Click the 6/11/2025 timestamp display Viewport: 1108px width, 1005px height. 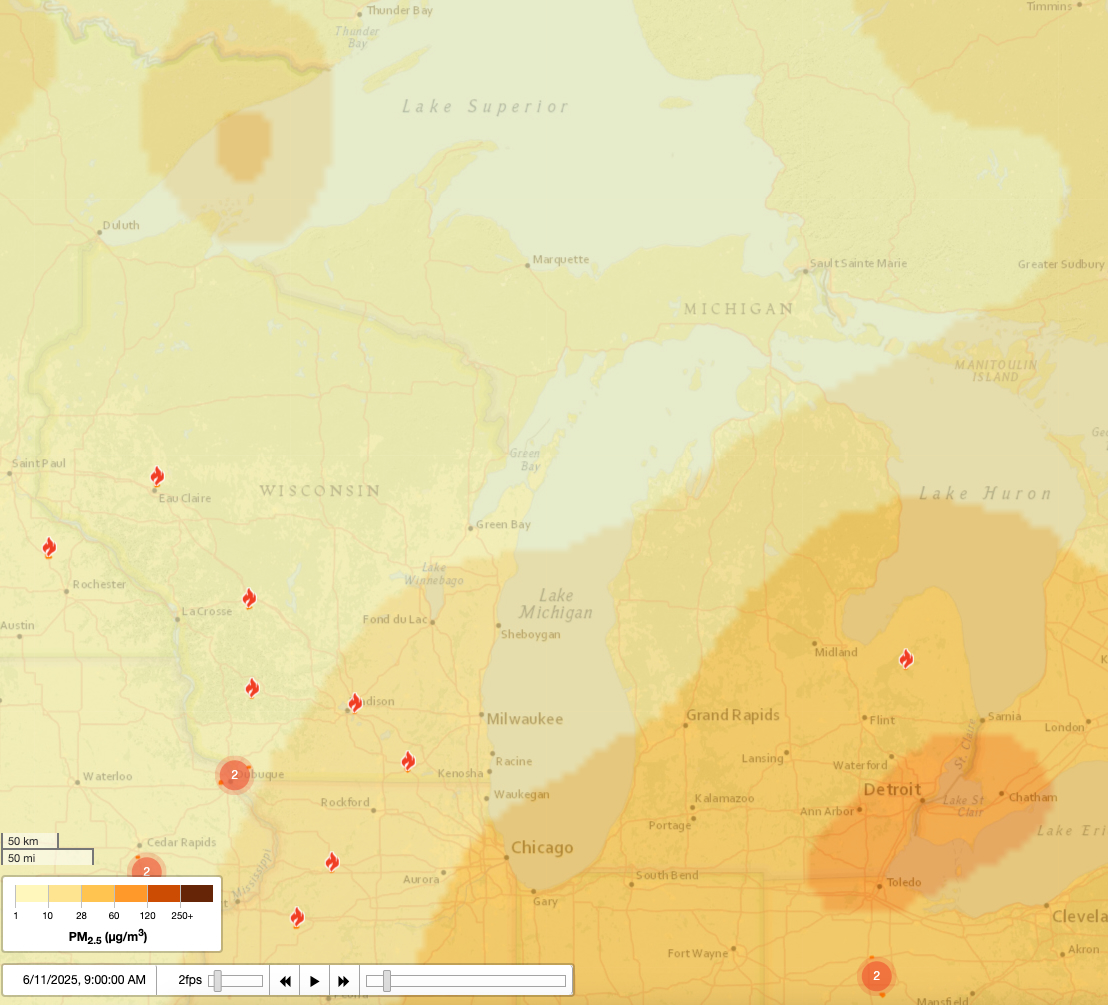point(84,980)
